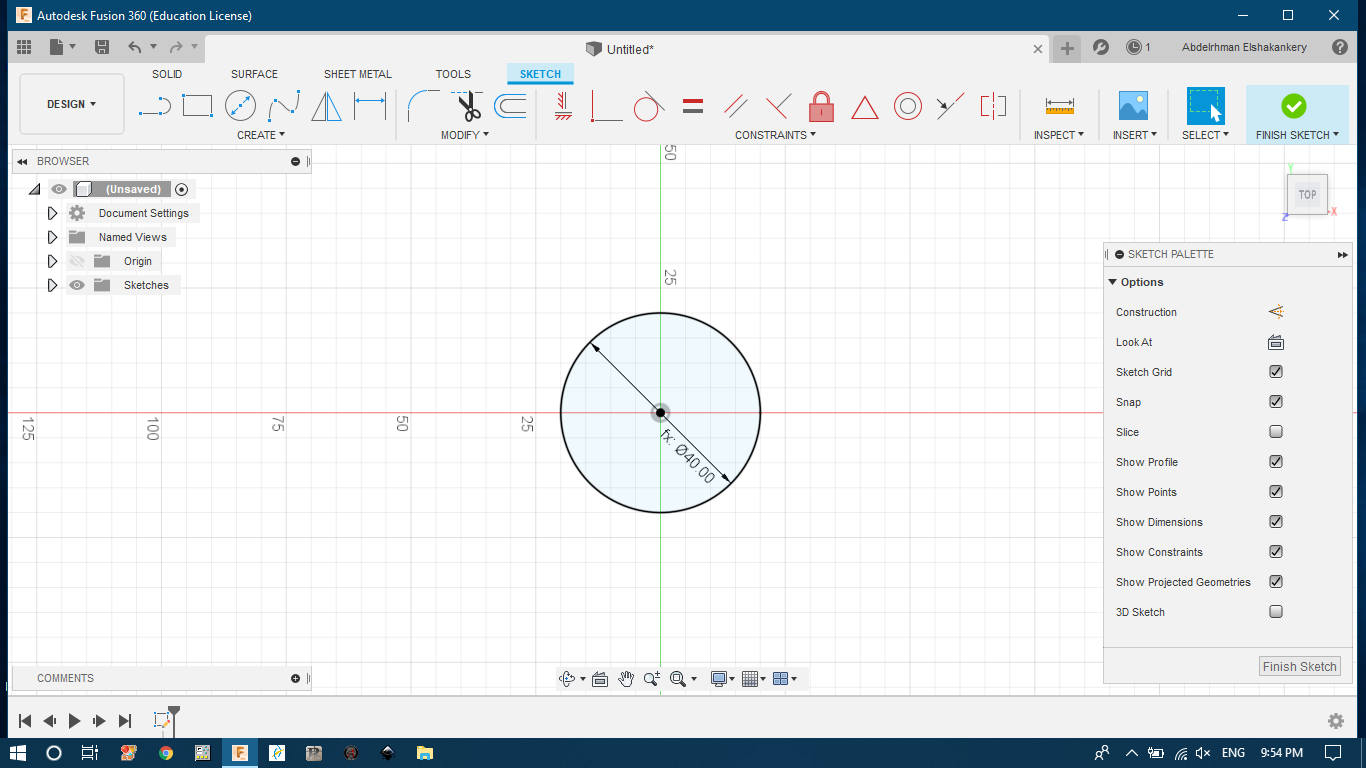1366x768 pixels.
Task: Toggle the Show Points checkbox
Action: [x=1276, y=492]
